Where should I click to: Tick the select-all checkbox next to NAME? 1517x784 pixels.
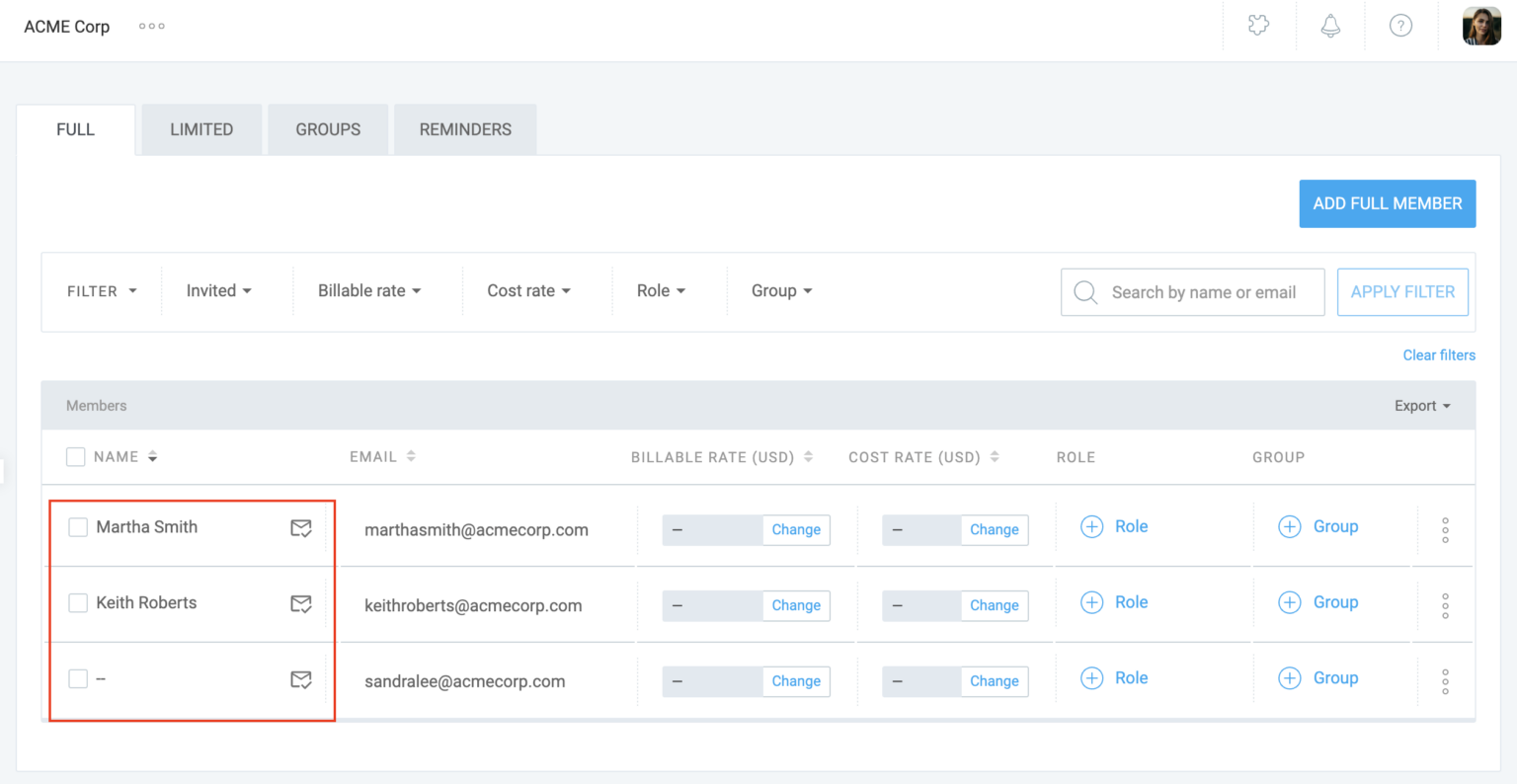75,457
